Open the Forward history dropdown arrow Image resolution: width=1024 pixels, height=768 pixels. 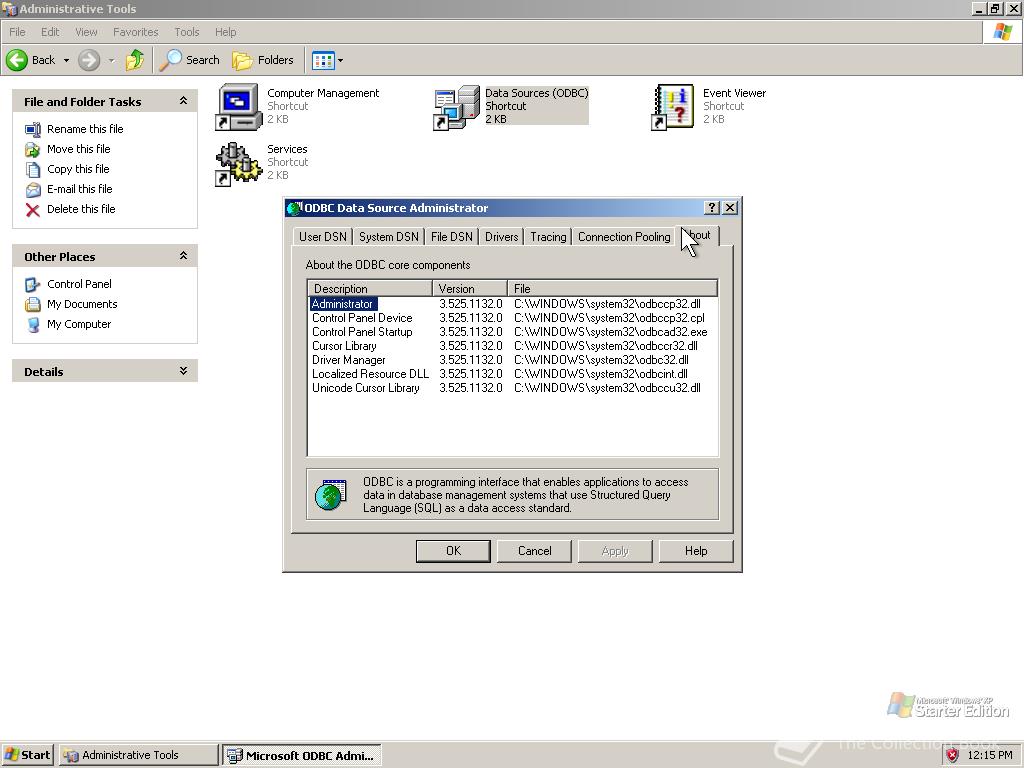click(x=111, y=60)
